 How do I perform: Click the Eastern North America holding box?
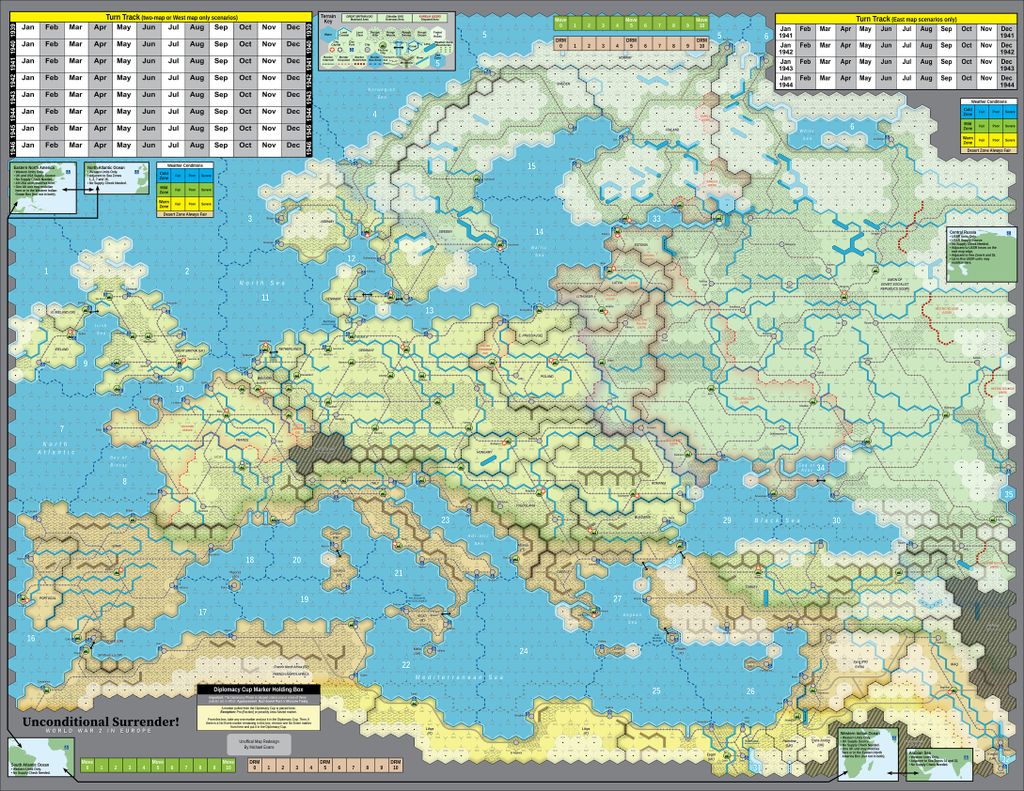tap(44, 188)
